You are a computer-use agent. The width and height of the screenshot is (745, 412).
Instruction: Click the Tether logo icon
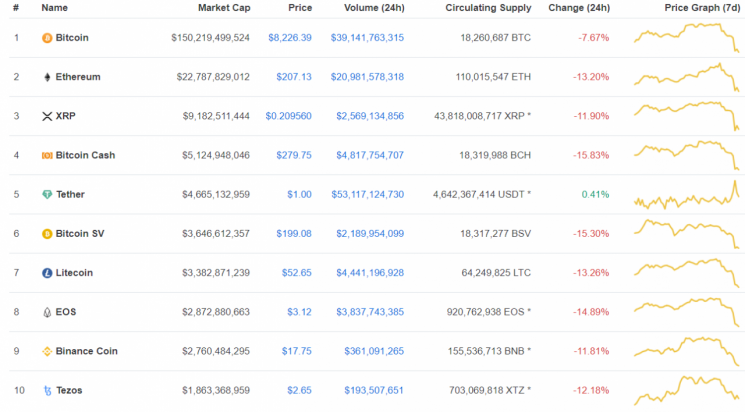pos(47,194)
